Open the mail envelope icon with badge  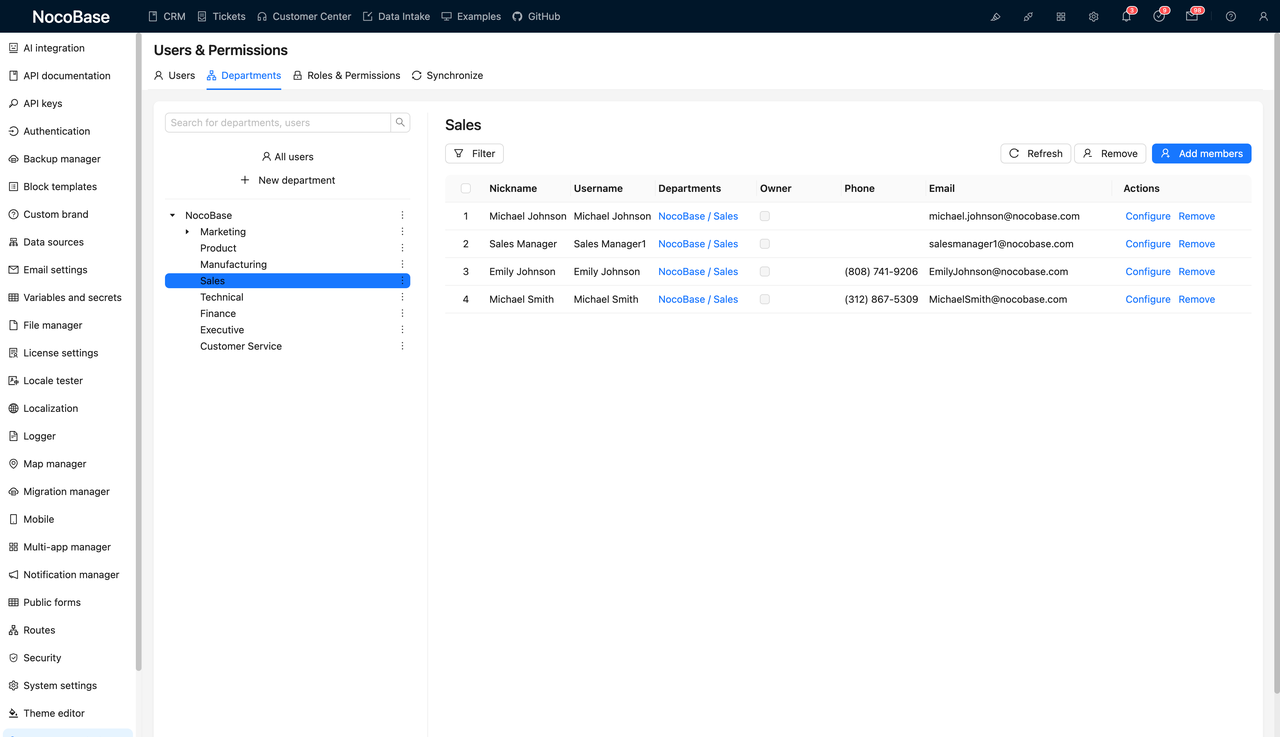coord(1192,16)
